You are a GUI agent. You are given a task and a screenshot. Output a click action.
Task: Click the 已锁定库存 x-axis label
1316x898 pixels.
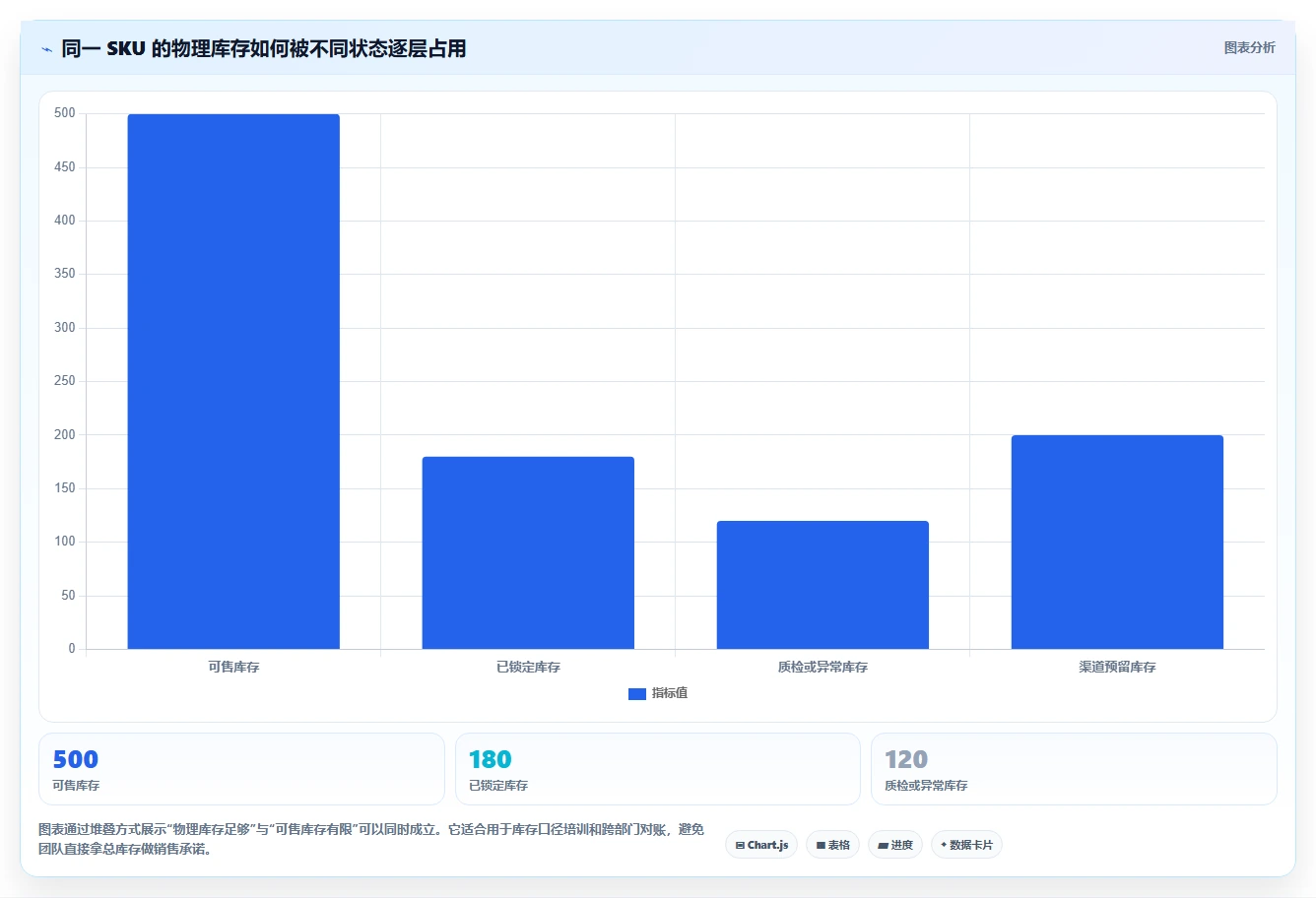pyautogui.click(x=528, y=667)
